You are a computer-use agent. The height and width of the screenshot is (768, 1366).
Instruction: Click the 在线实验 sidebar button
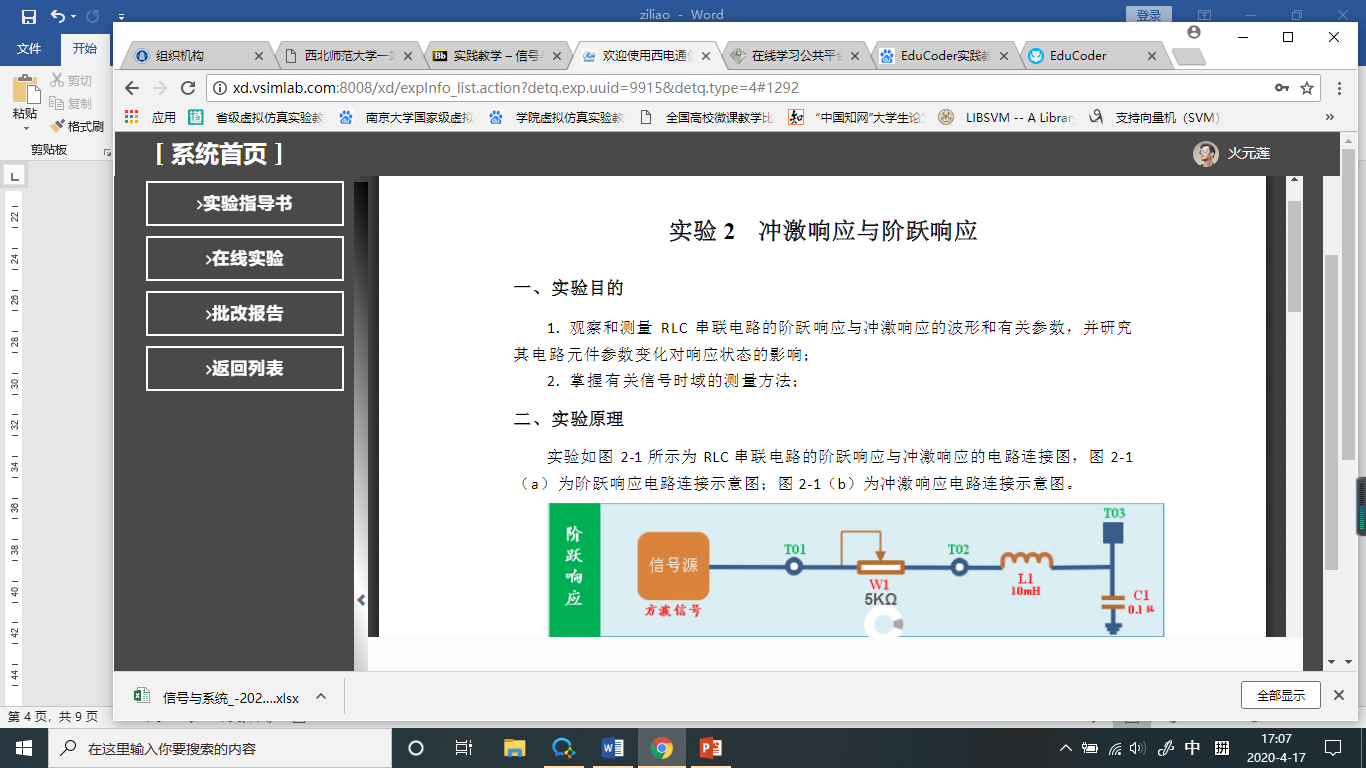(245, 258)
